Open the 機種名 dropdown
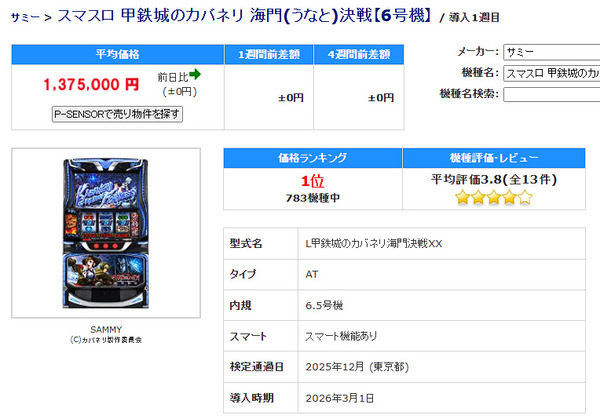Viewport: 600px width, 419px height. 551,73
